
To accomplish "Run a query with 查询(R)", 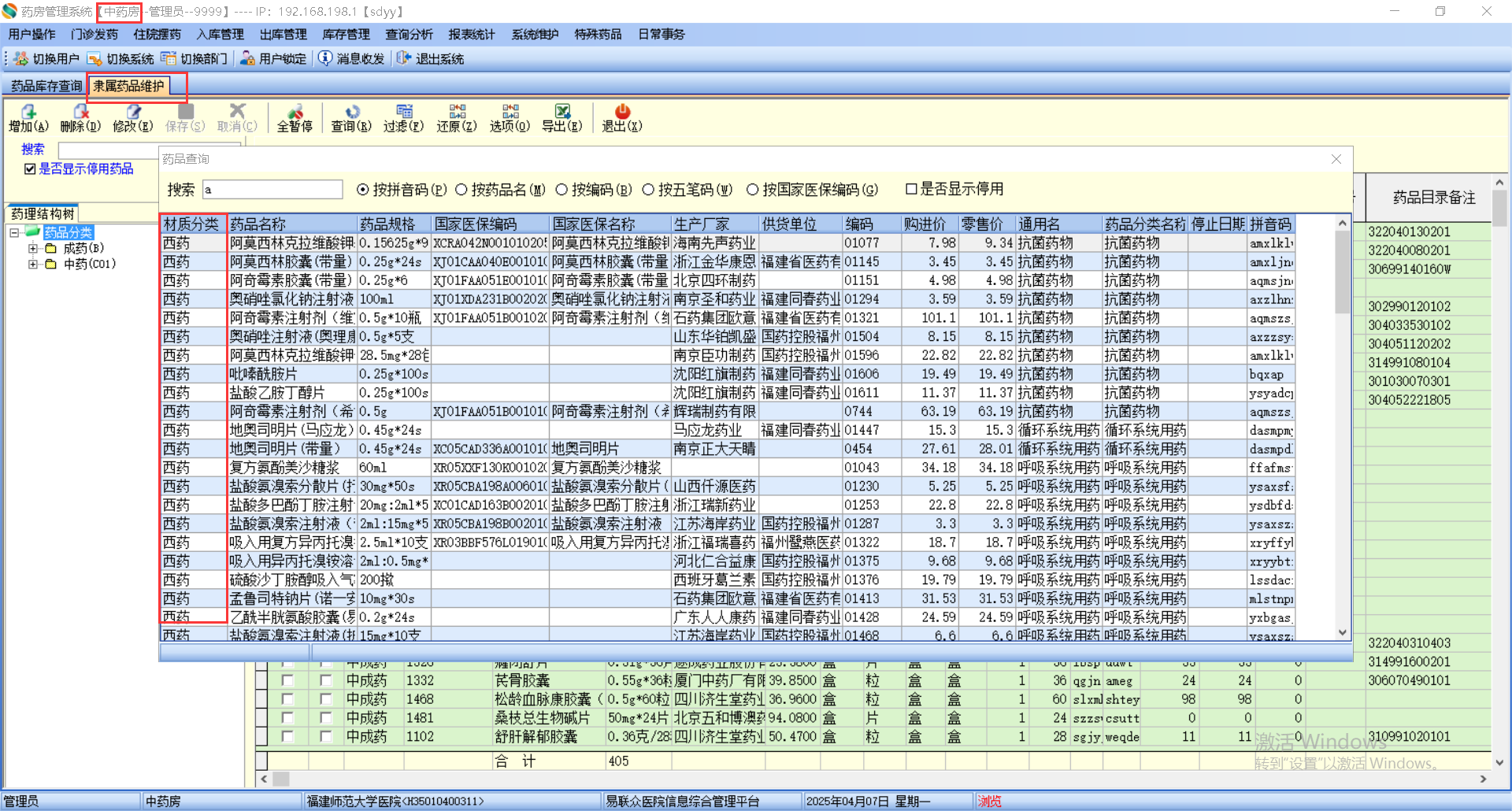I will pyautogui.click(x=351, y=118).
